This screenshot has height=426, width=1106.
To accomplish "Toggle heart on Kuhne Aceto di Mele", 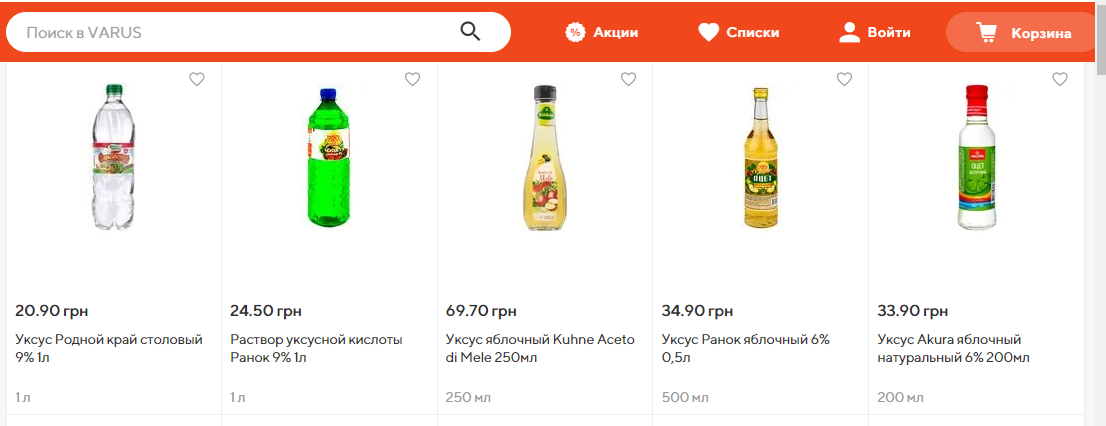I will click(628, 80).
